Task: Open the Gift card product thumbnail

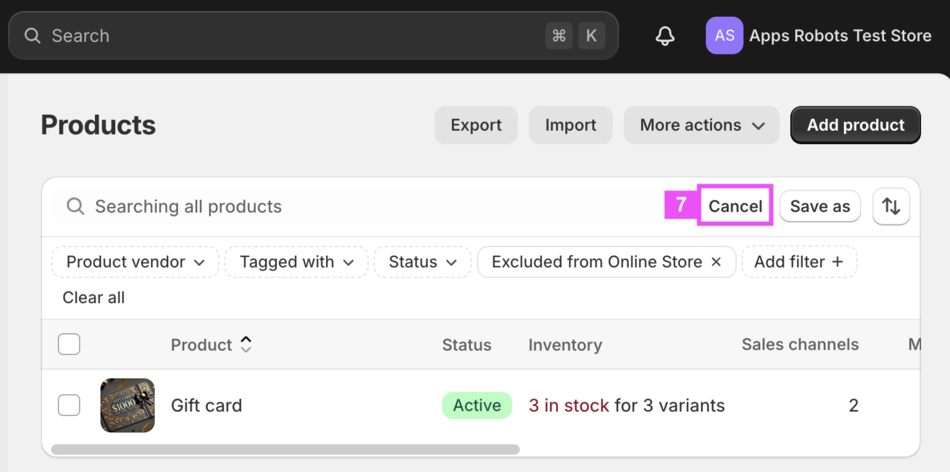Action: click(x=128, y=405)
